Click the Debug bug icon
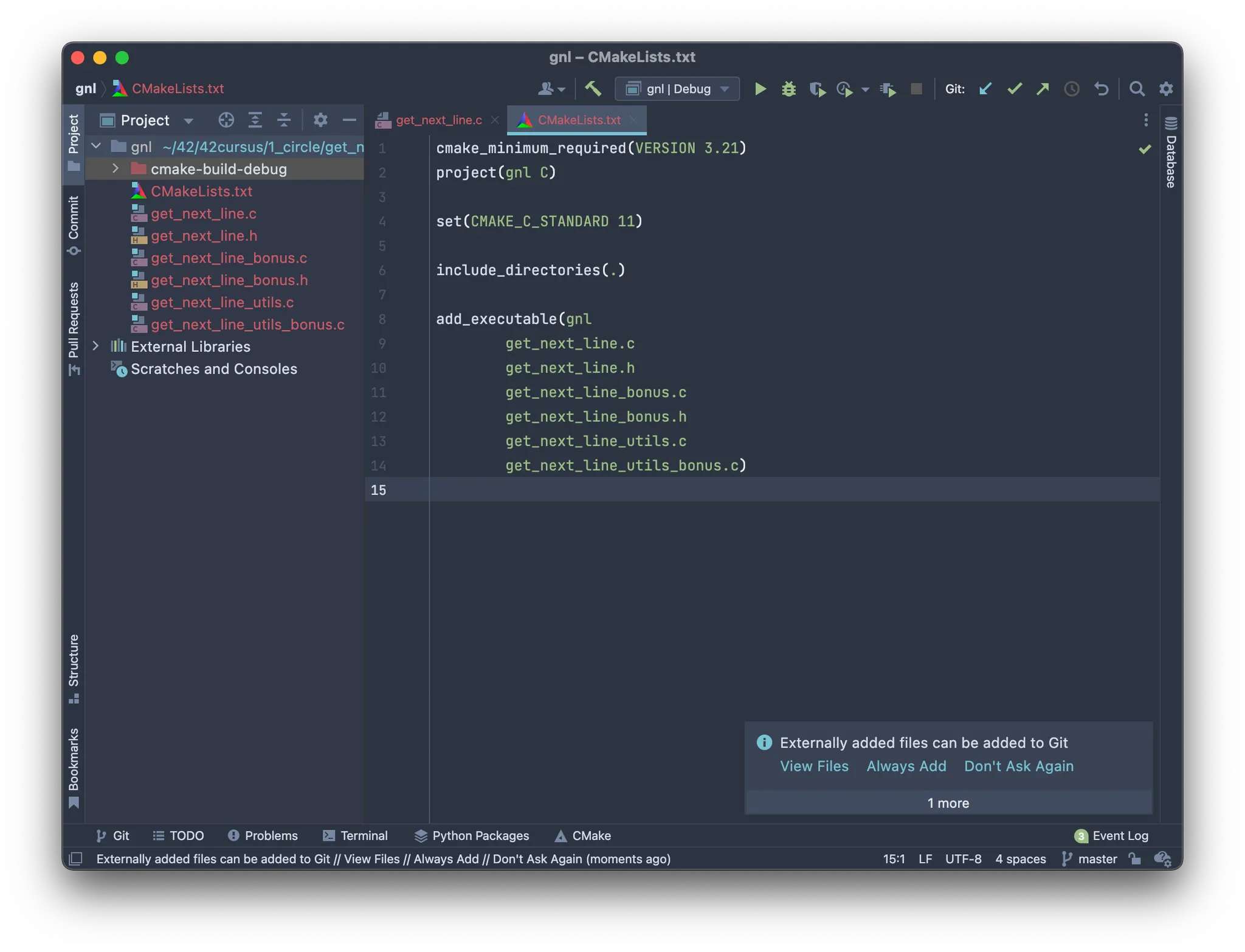Screen dimensions: 1245x952 (x=788, y=89)
